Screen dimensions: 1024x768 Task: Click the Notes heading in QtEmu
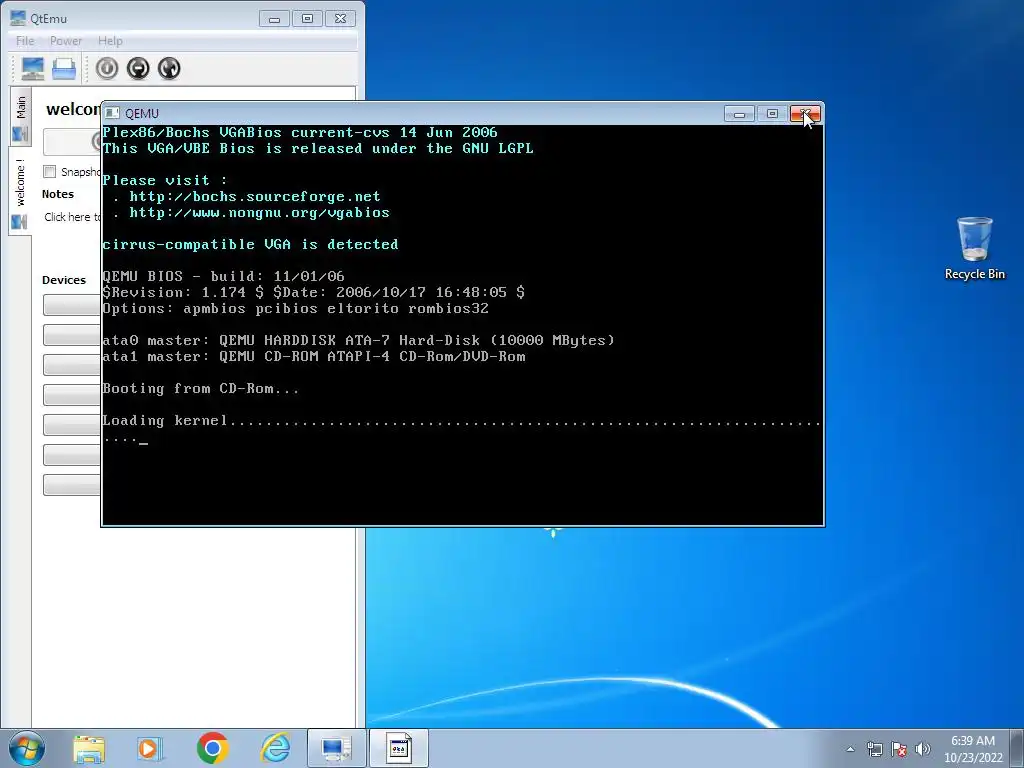coord(57,194)
